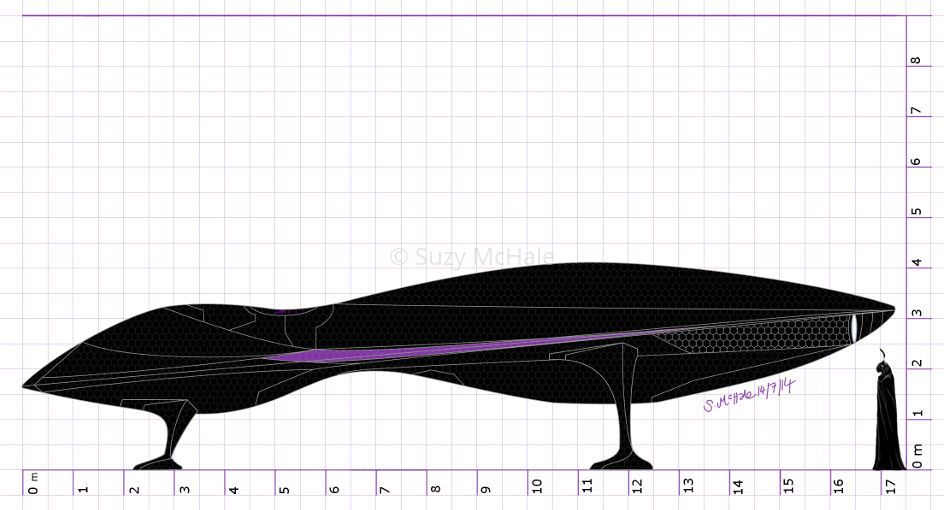Click the "0 m" label on horizontal scale

(33, 484)
